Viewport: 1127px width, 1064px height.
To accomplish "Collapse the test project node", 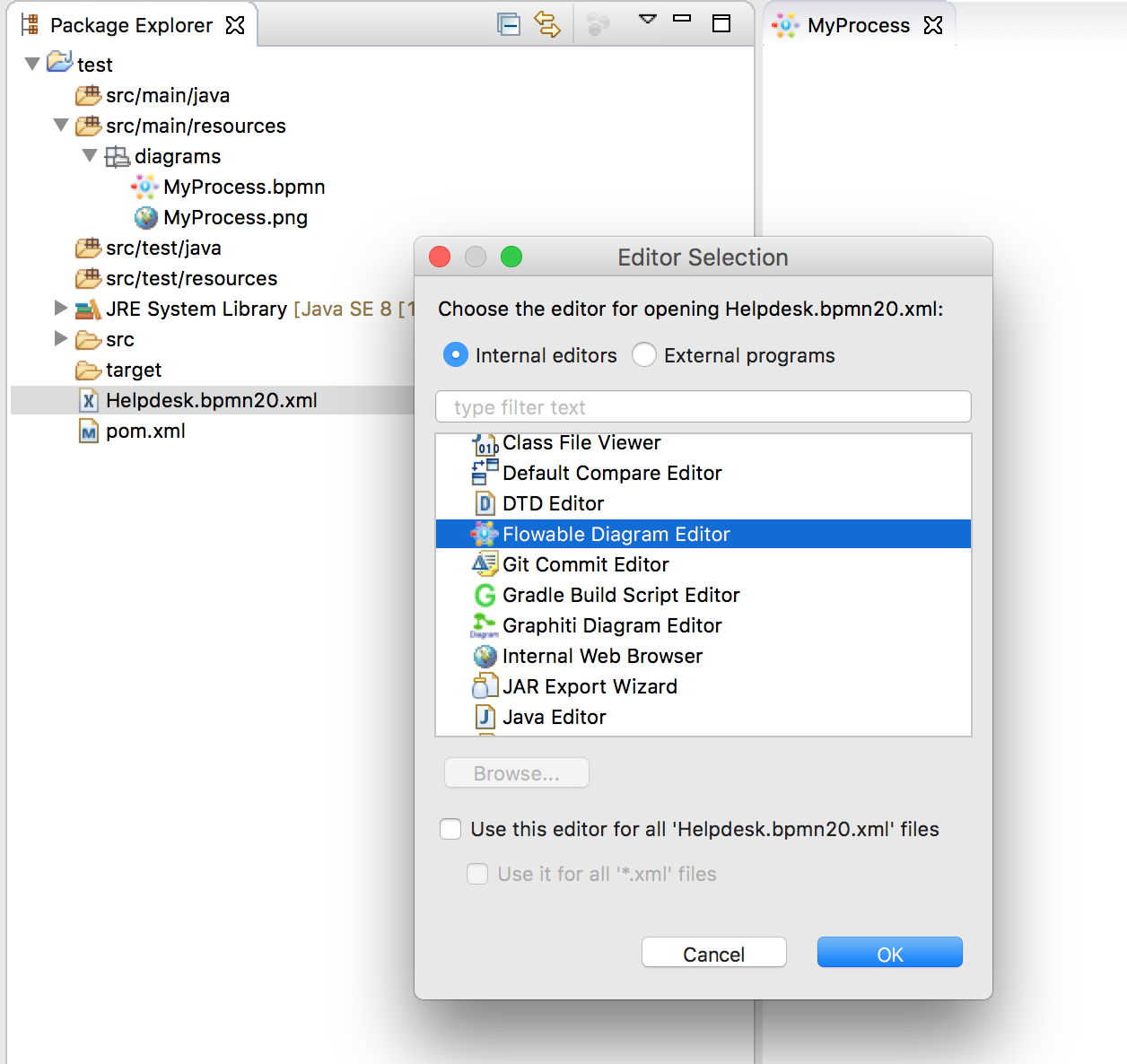I will point(32,64).
